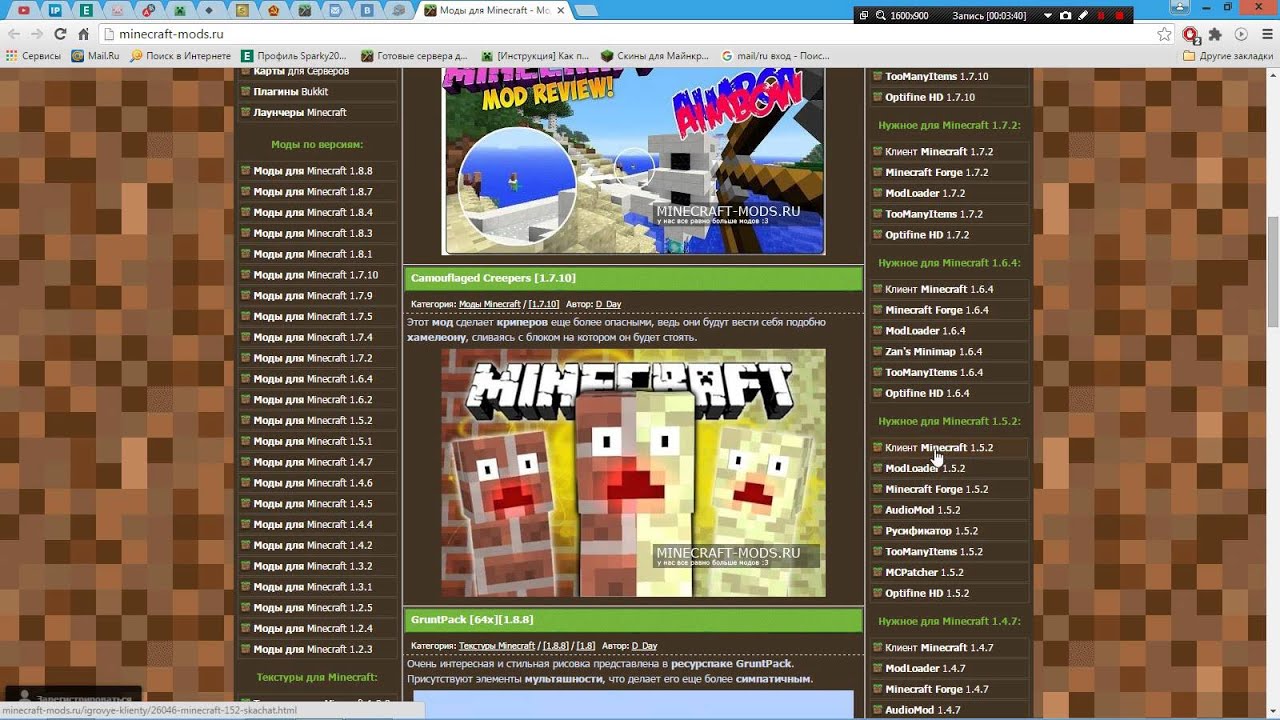
Task: Open Моды для Minecraft 1.7.10
Action: click(315, 275)
